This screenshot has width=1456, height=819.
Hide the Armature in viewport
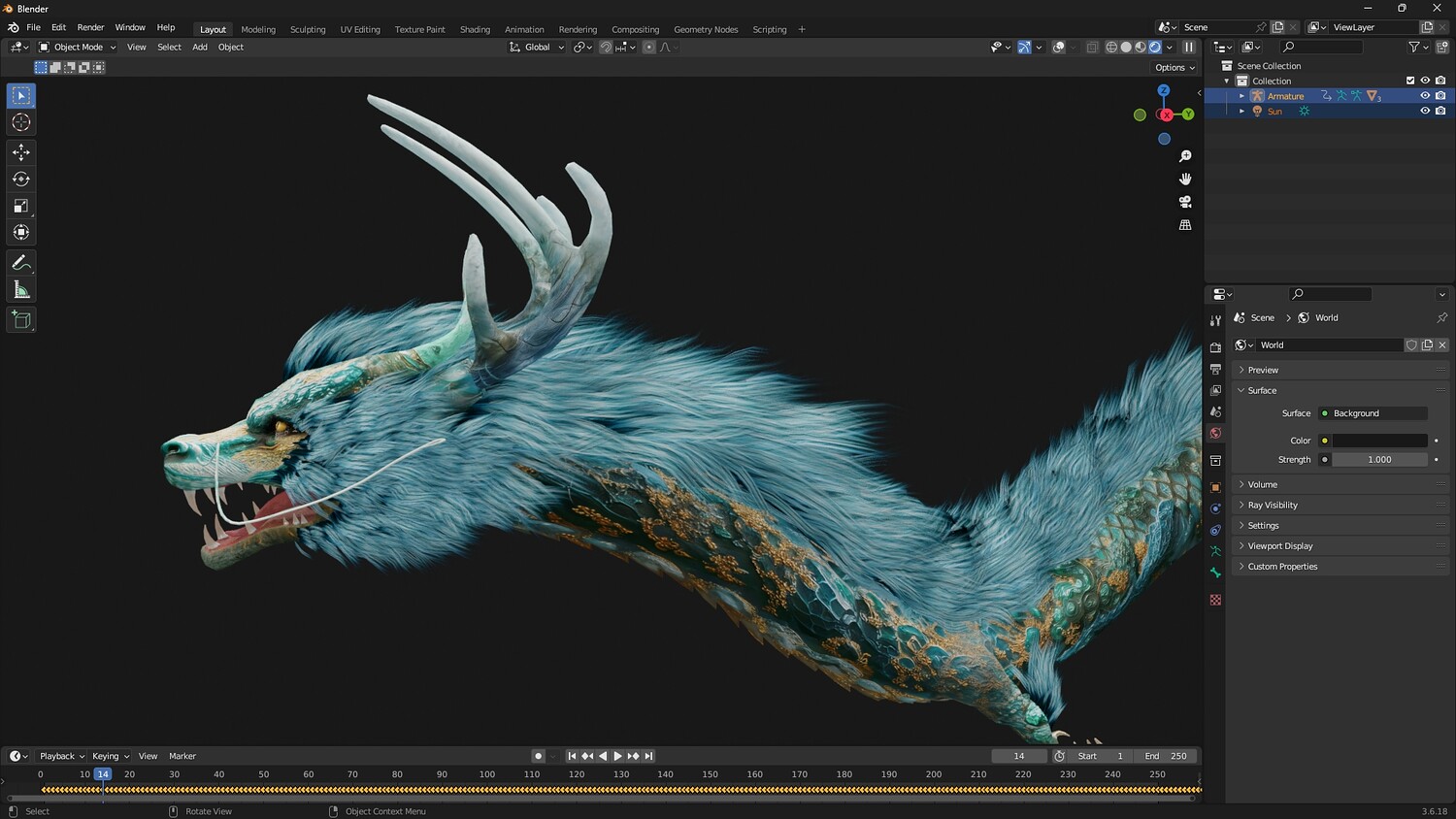tap(1425, 96)
